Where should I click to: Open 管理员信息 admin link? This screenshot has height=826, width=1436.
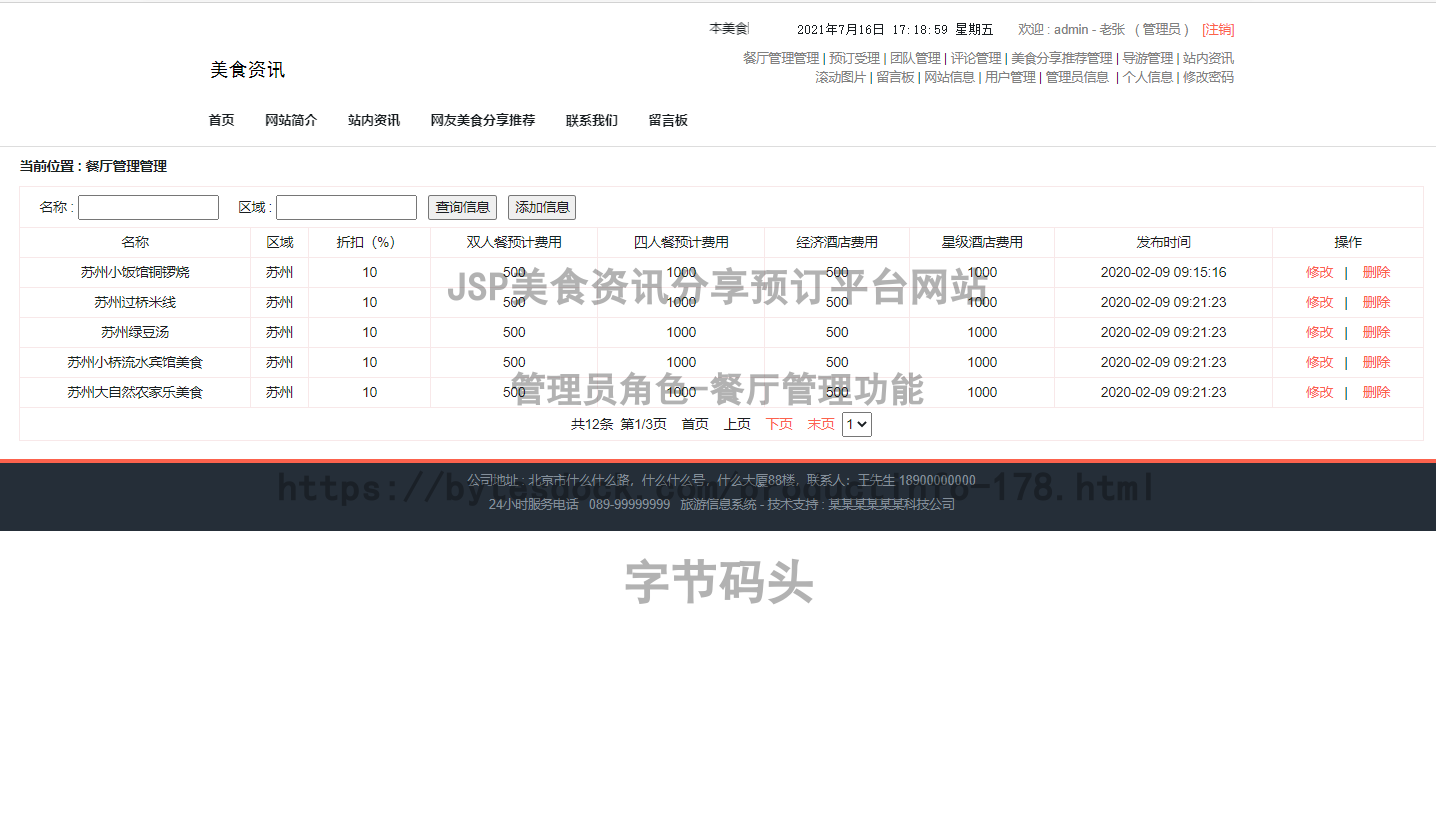point(1077,77)
